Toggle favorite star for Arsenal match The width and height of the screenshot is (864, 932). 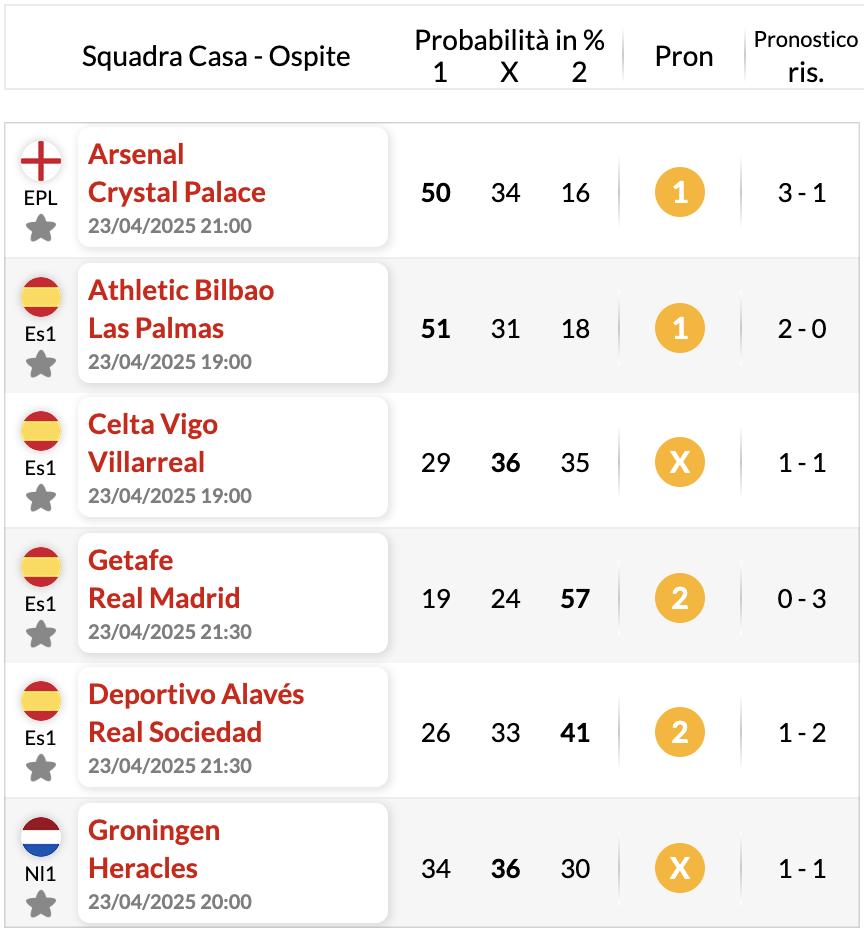[41, 228]
